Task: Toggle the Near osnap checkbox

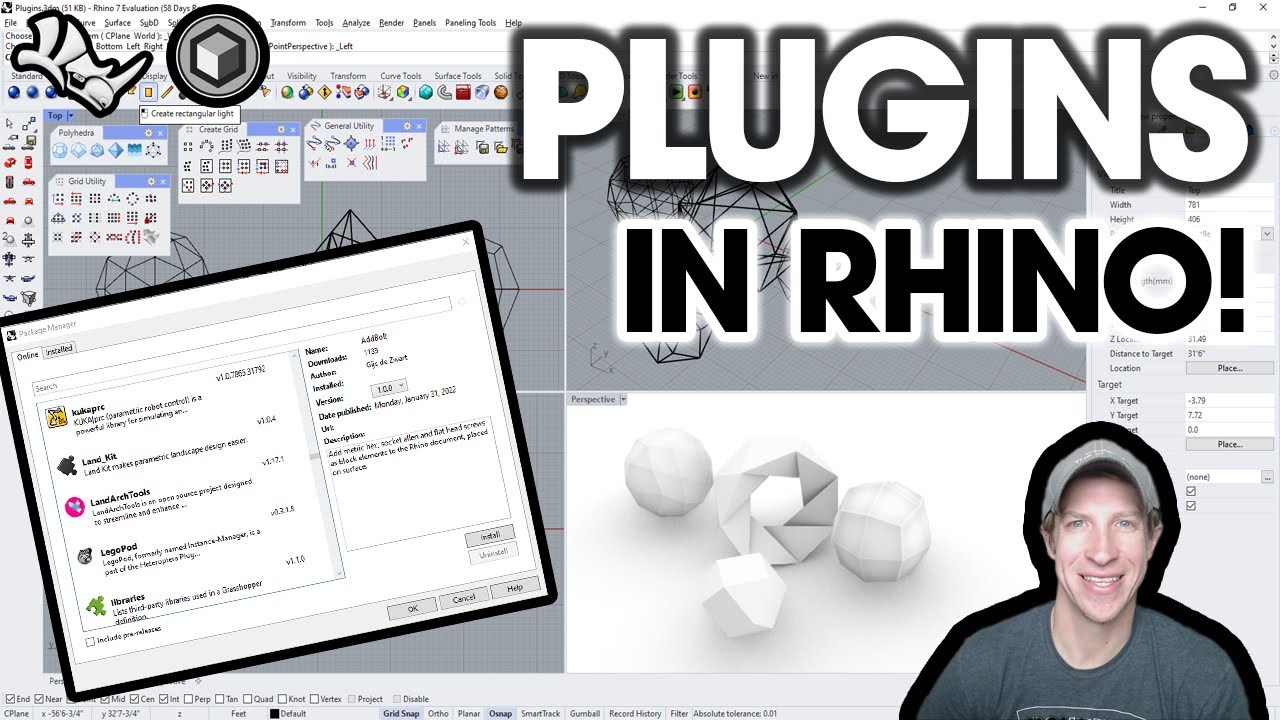Action: [x=40, y=699]
